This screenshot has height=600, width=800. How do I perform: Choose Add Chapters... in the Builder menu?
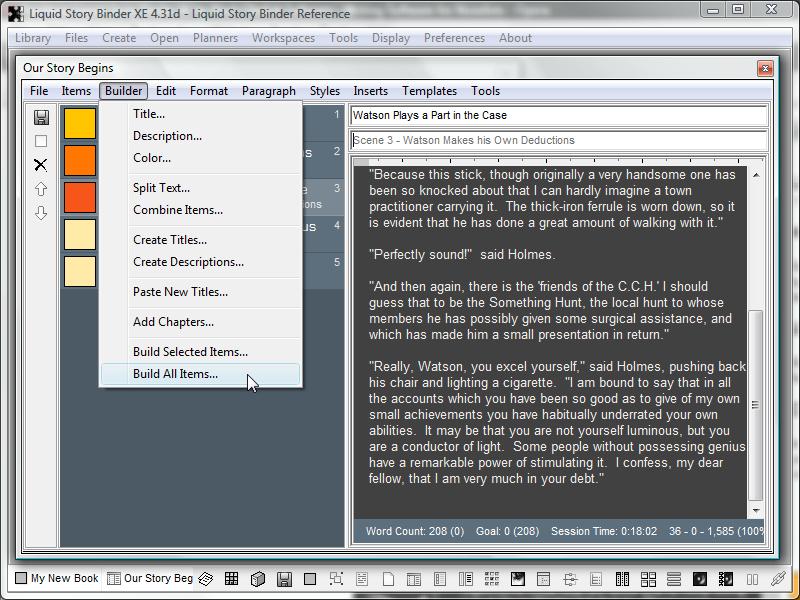173,322
